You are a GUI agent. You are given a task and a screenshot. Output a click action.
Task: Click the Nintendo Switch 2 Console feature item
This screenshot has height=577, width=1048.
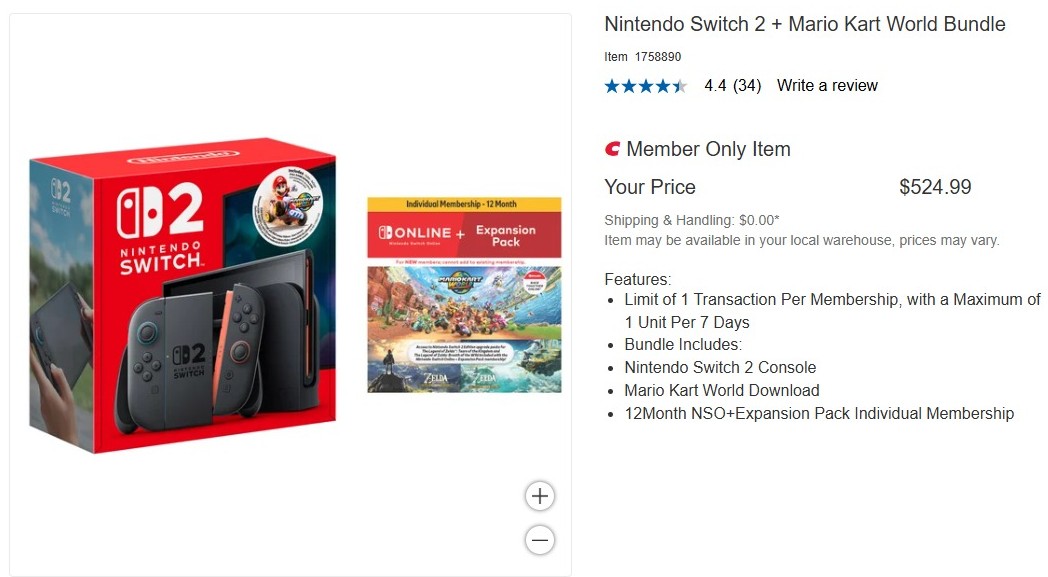720,367
